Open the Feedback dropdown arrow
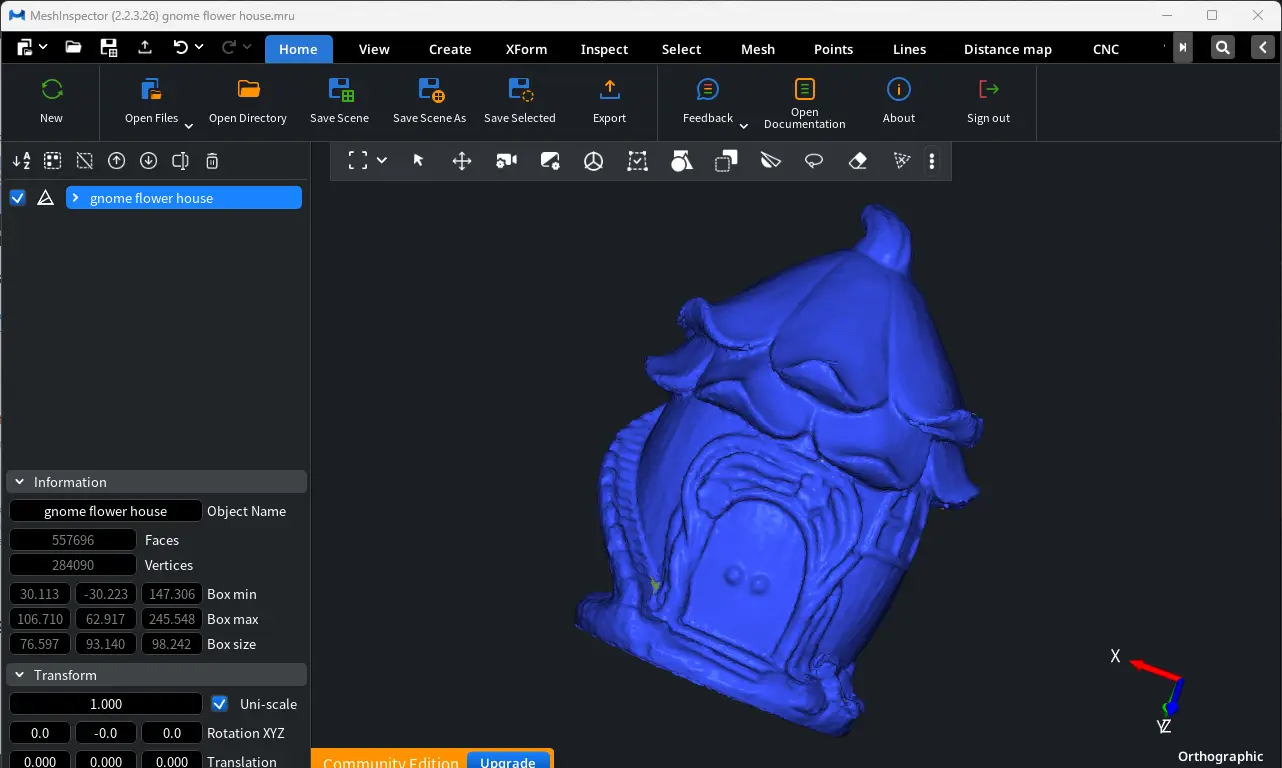This screenshot has height=768, width=1282. pos(743,126)
